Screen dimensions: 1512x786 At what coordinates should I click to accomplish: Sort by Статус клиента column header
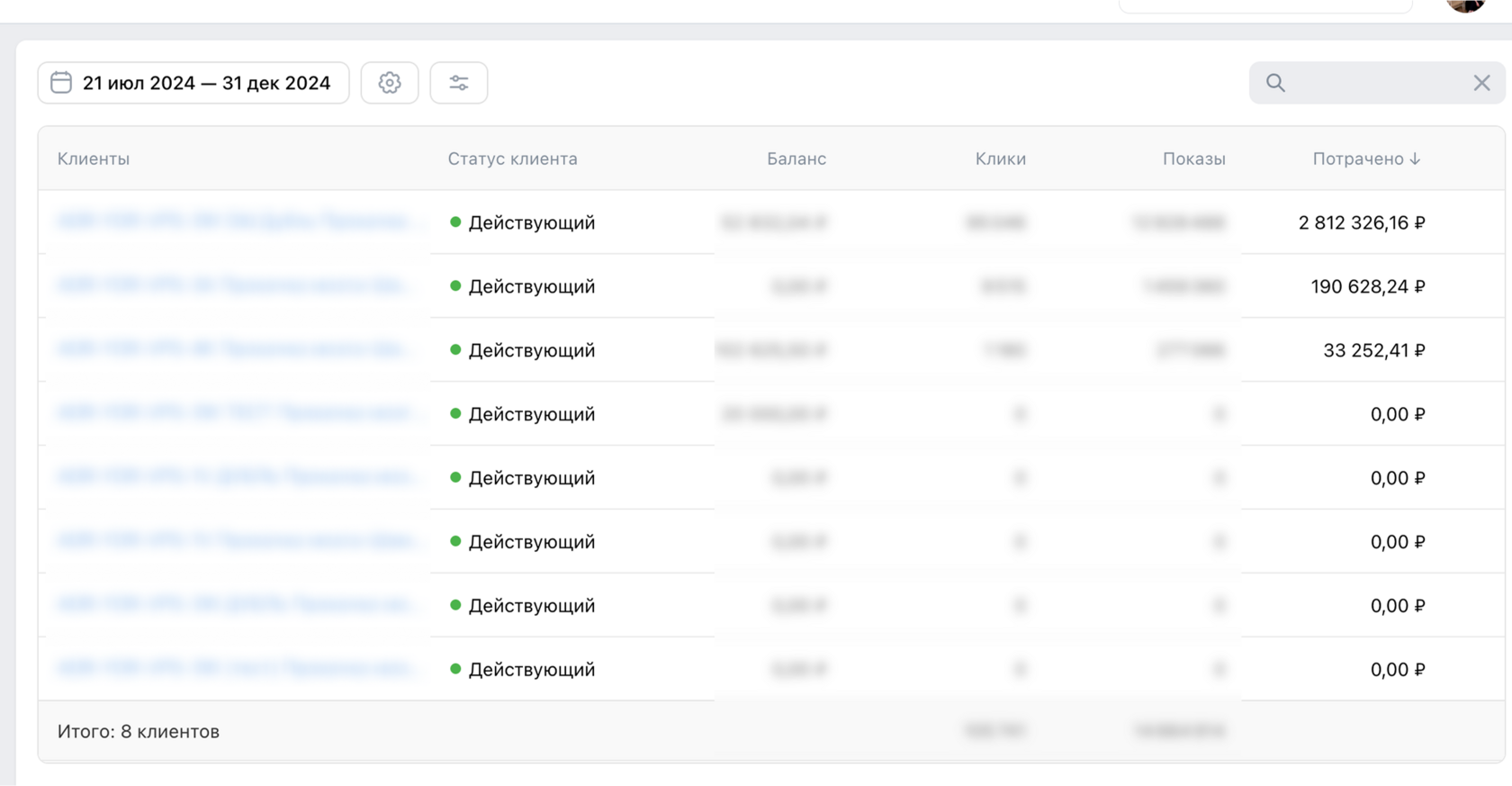tap(512, 158)
